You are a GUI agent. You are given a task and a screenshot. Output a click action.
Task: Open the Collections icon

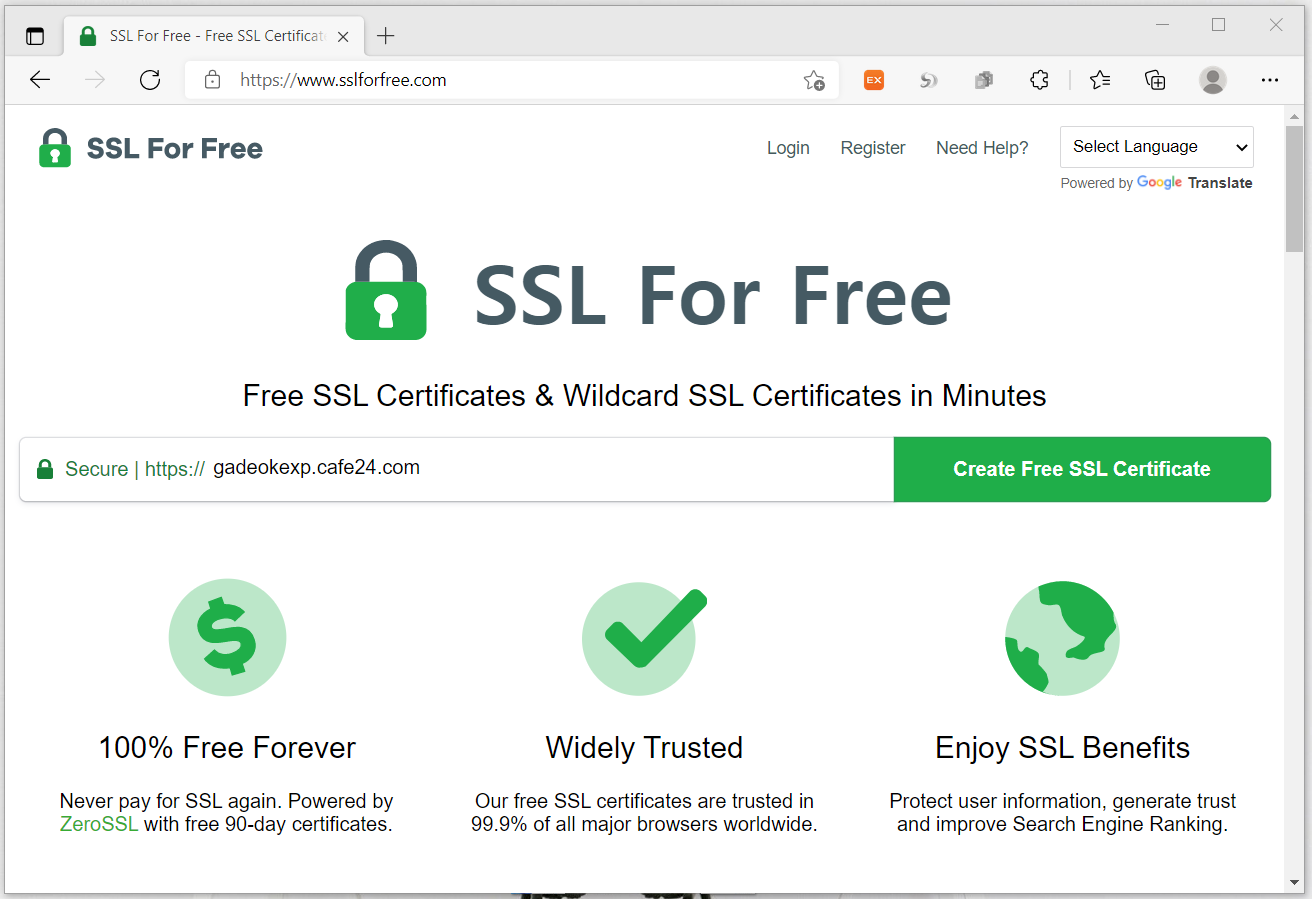pos(1155,80)
